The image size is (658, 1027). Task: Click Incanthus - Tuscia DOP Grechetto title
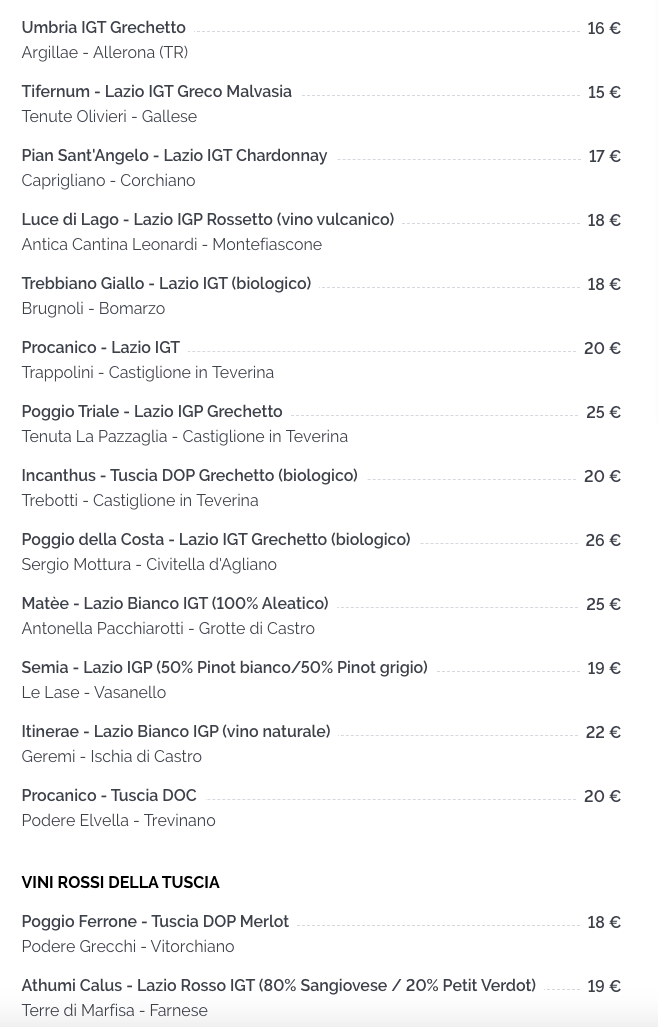click(x=190, y=476)
